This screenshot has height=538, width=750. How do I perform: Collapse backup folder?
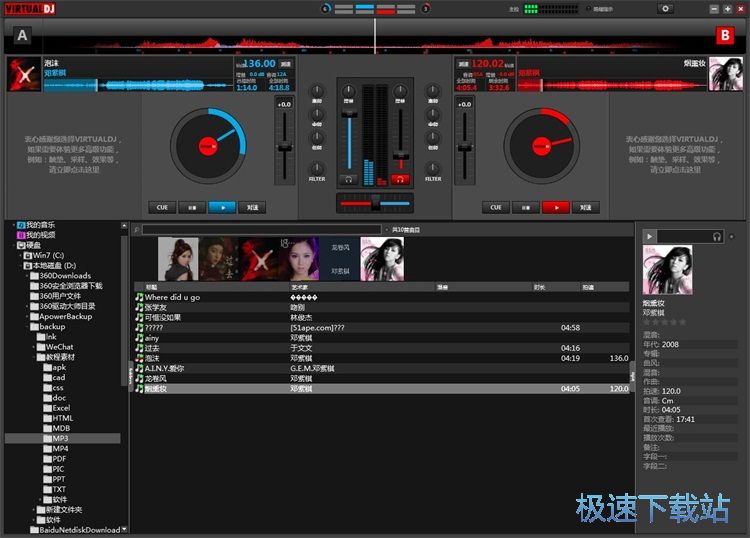27,327
